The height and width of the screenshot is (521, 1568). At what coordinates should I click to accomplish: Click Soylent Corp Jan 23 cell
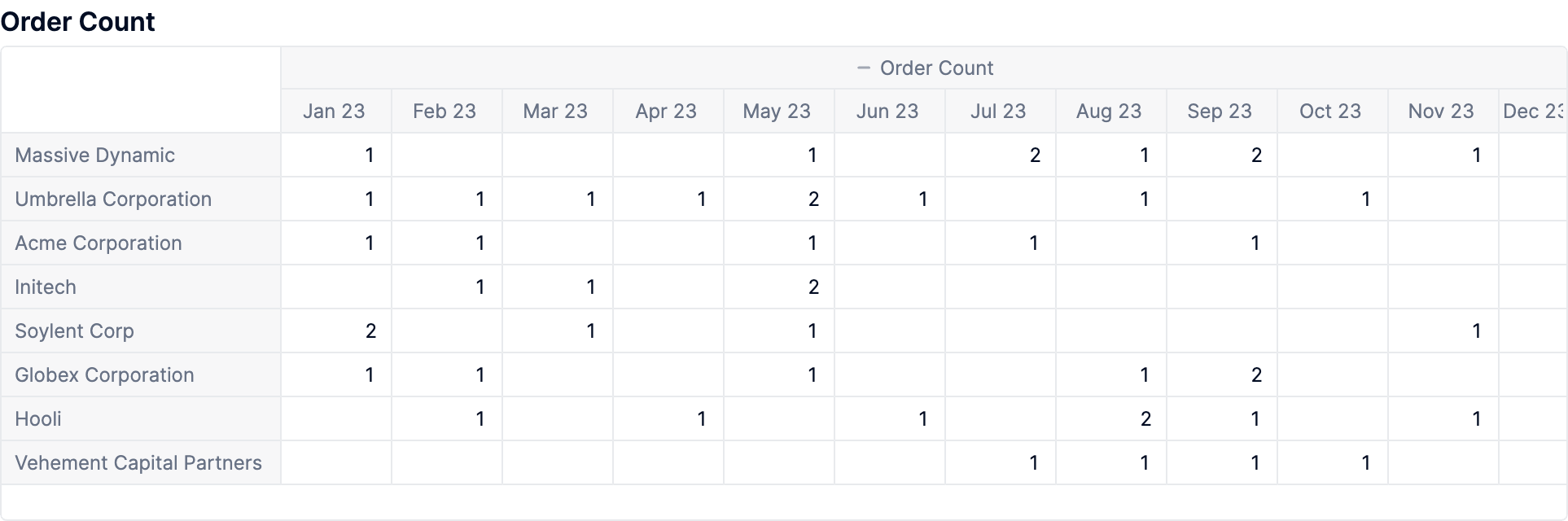pyautogui.click(x=336, y=331)
